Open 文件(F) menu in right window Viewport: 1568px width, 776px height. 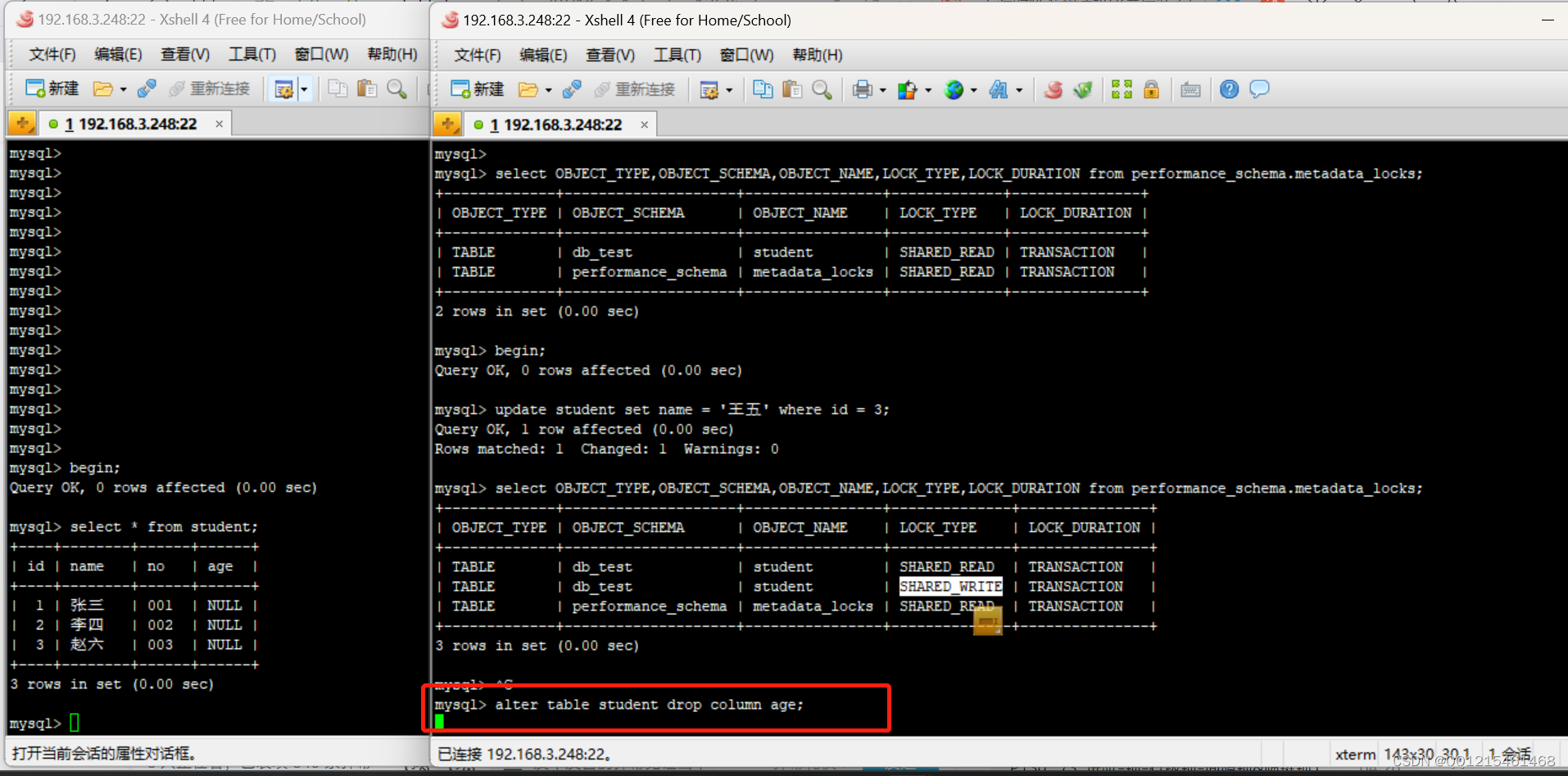[478, 55]
